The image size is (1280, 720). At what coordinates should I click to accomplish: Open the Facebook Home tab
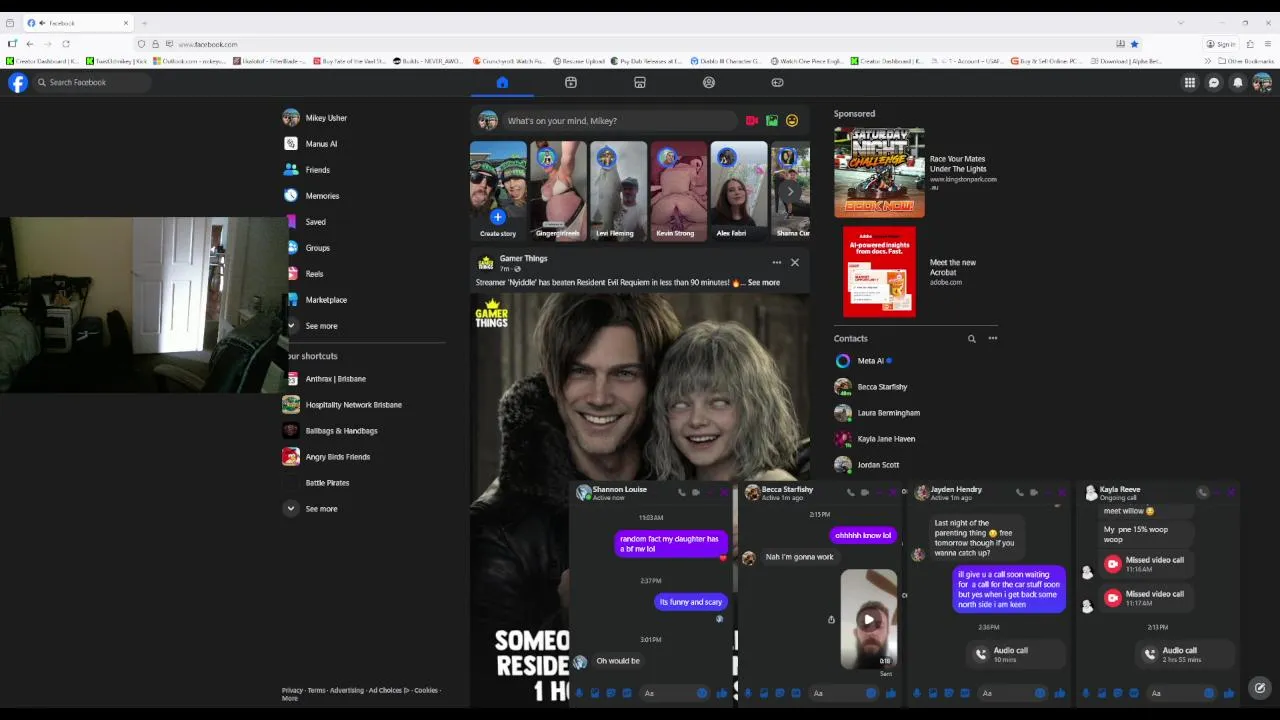click(502, 82)
